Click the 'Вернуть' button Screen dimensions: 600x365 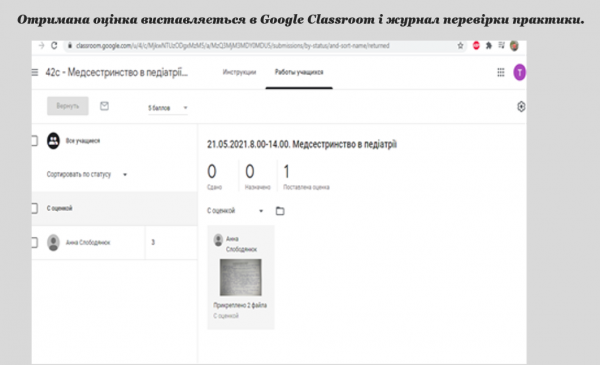point(68,106)
